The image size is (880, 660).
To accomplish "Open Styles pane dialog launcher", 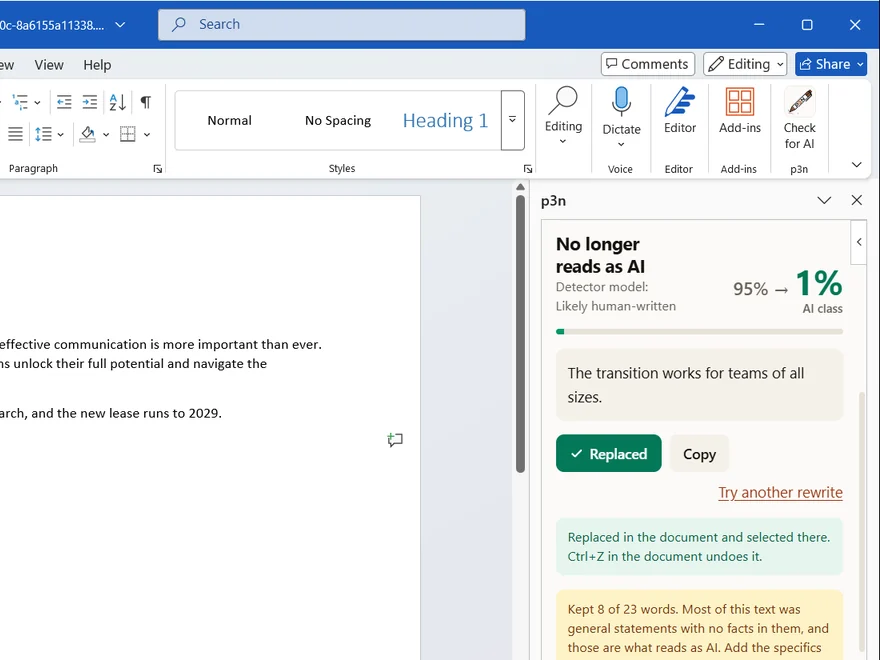I will coord(528,169).
